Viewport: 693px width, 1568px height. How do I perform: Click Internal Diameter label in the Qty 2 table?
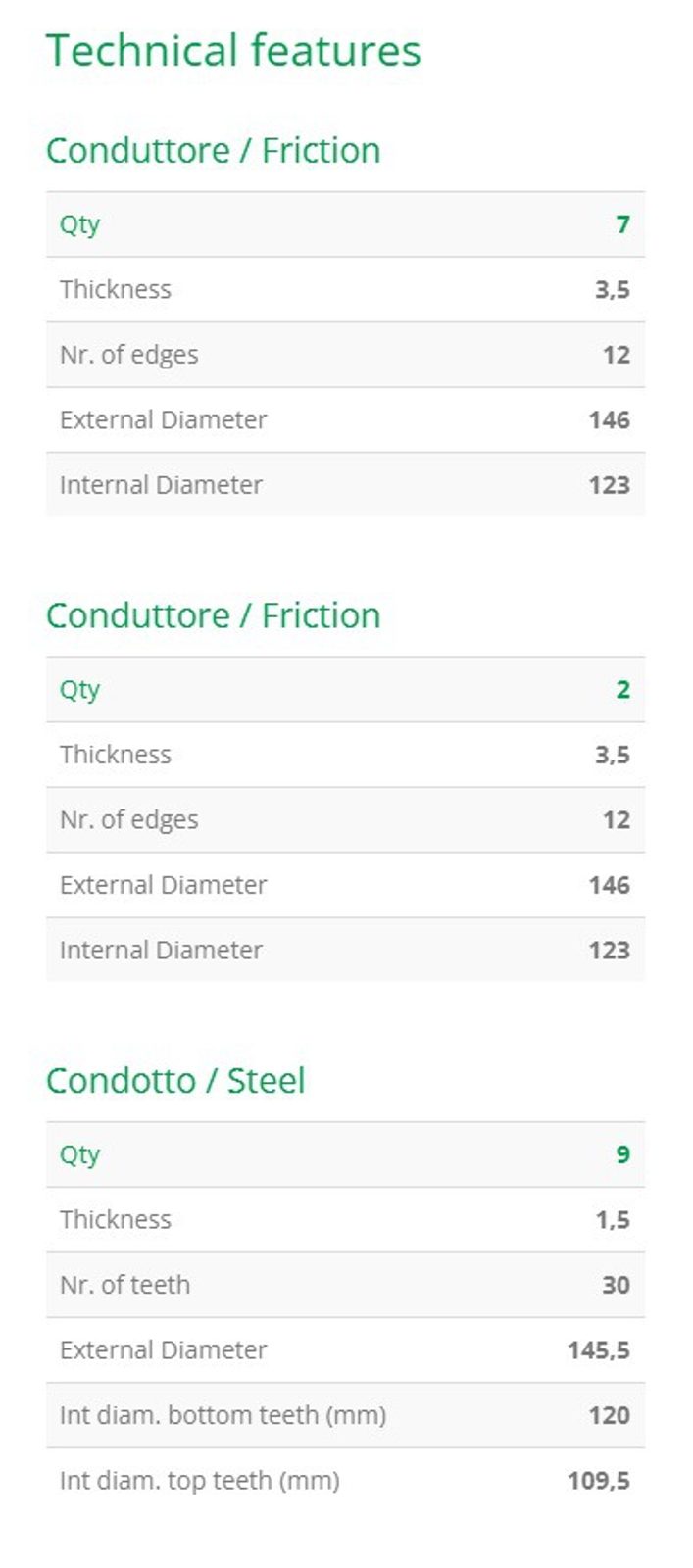[161, 951]
